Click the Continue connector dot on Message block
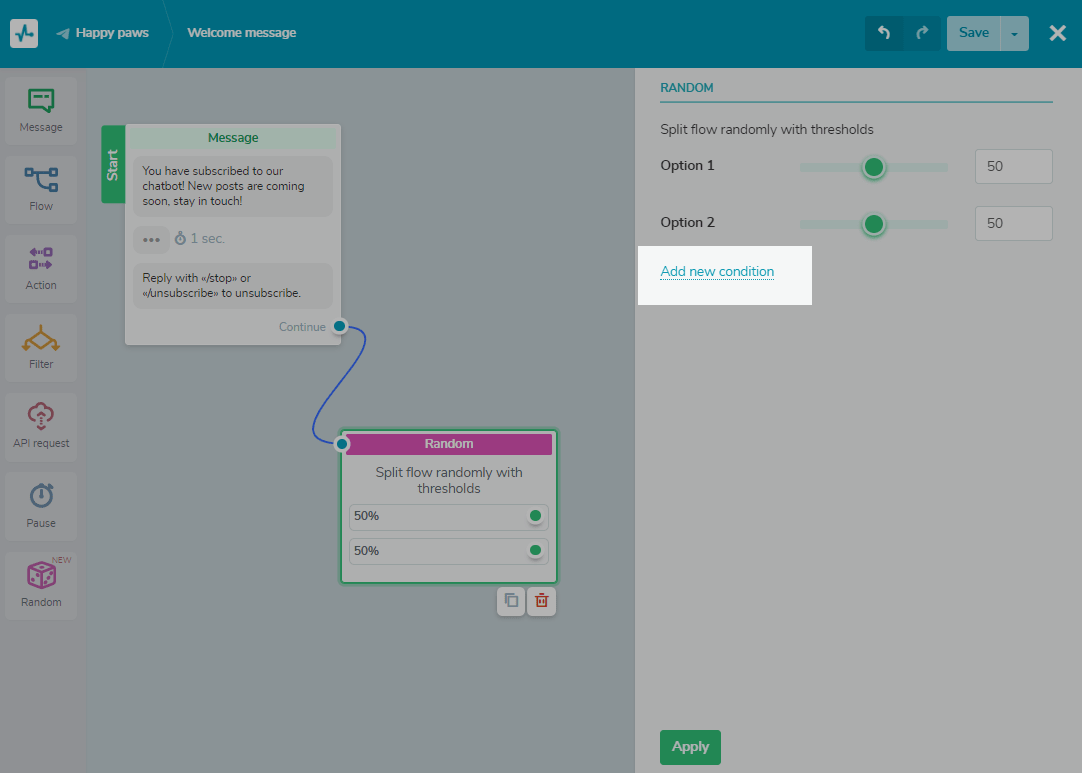 click(339, 326)
